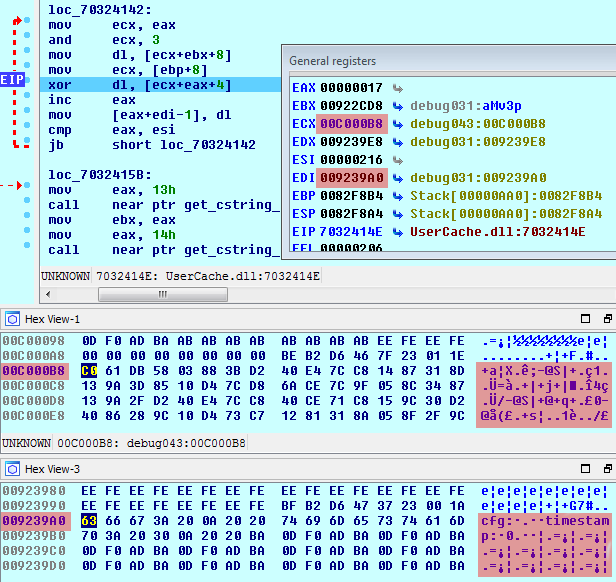Click the ESP value 0082F8A4
The image size is (616, 582).
[351, 214]
